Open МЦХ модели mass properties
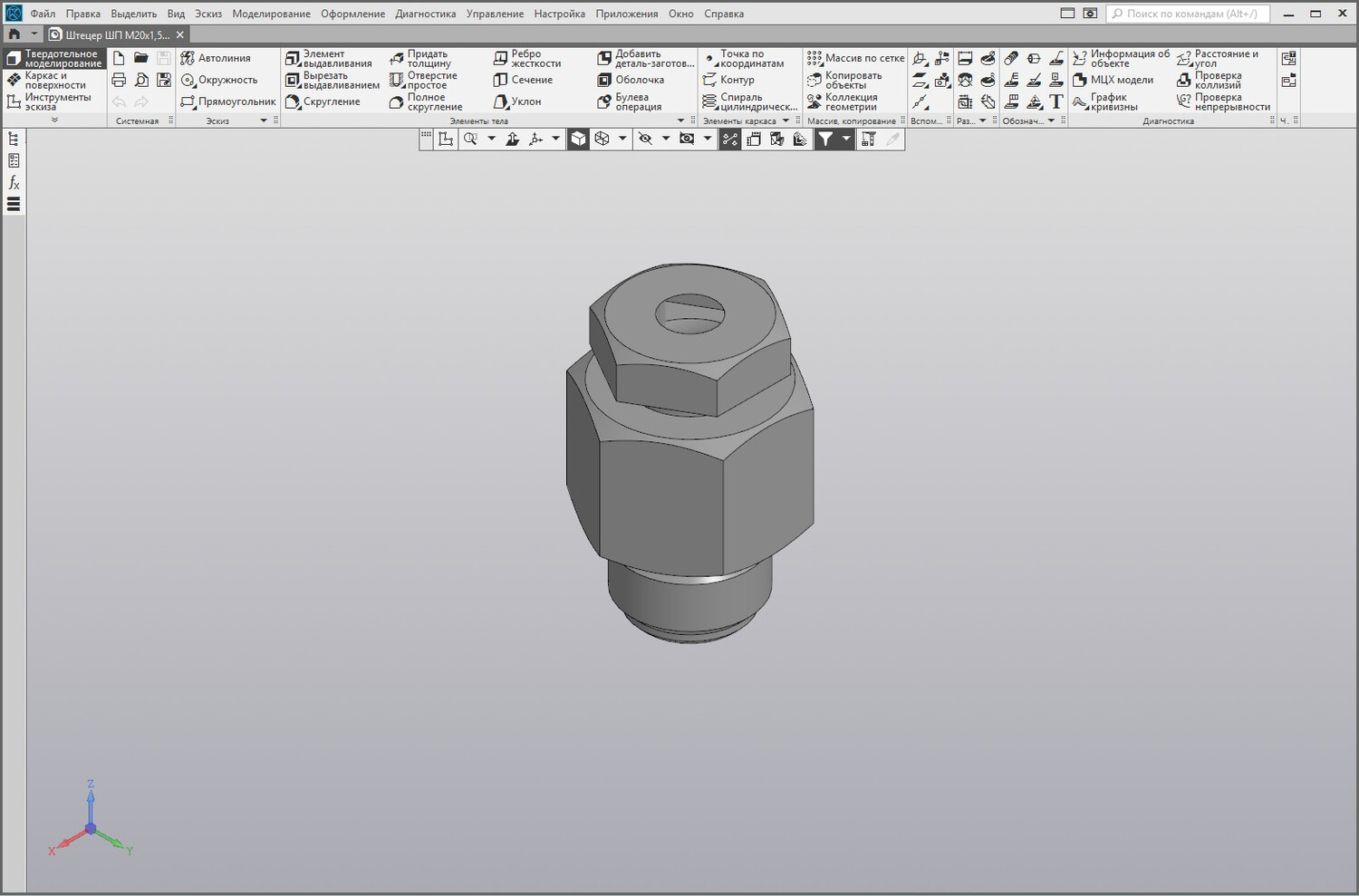 [x=1113, y=80]
